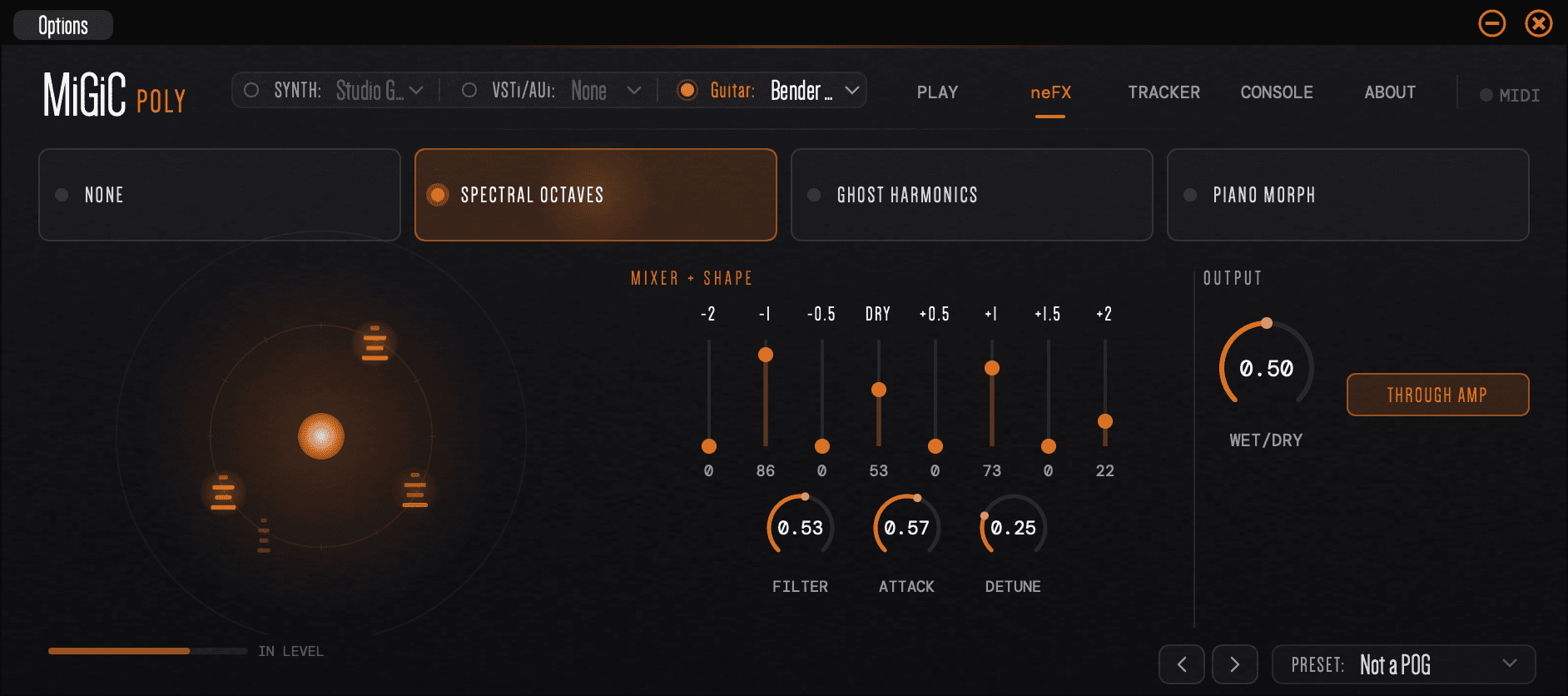The image size is (1568, 696).
Task: Expand the Guitar Bender dropdown
Action: point(815,90)
